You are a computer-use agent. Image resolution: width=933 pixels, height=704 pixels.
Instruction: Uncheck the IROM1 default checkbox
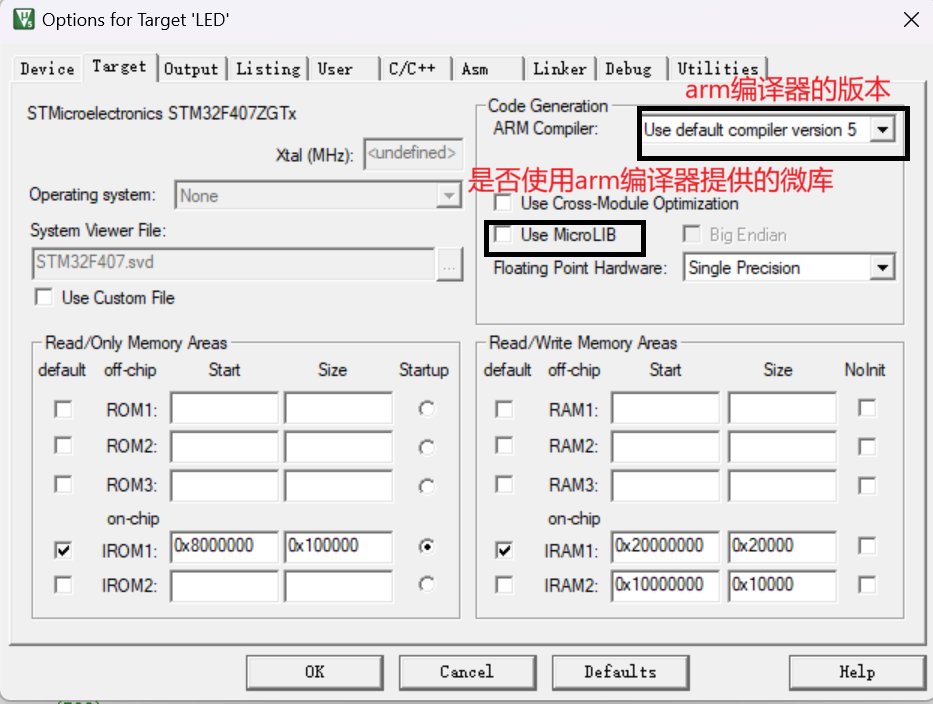[x=63, y=549]
